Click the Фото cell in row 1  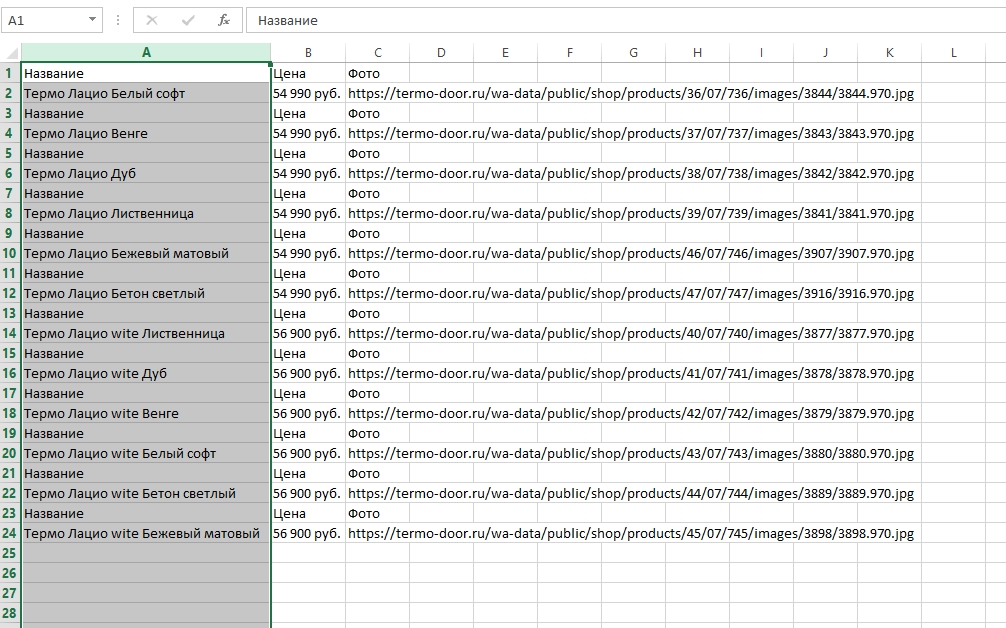(x=377, y=74)
